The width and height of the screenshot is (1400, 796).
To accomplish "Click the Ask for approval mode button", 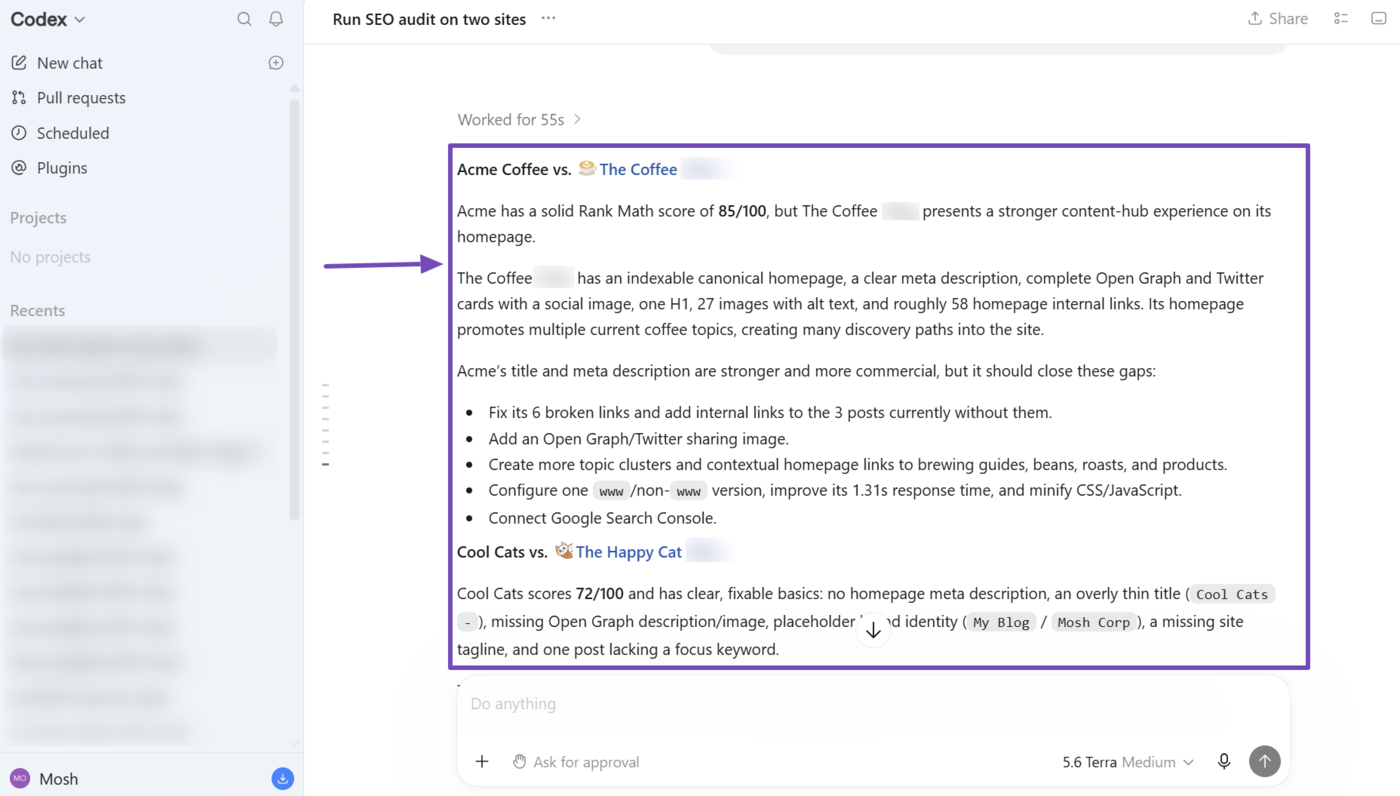I will tap(576, 762).
